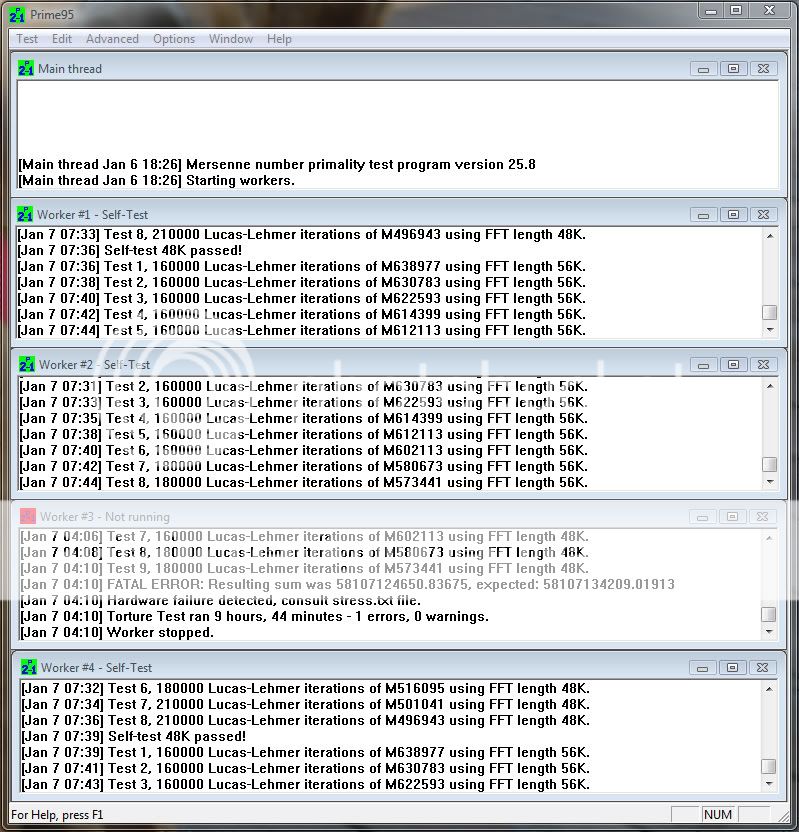Viewport: 799px width, 832px height.
Task: Open the Edit menu
Action: pos(62,39)
